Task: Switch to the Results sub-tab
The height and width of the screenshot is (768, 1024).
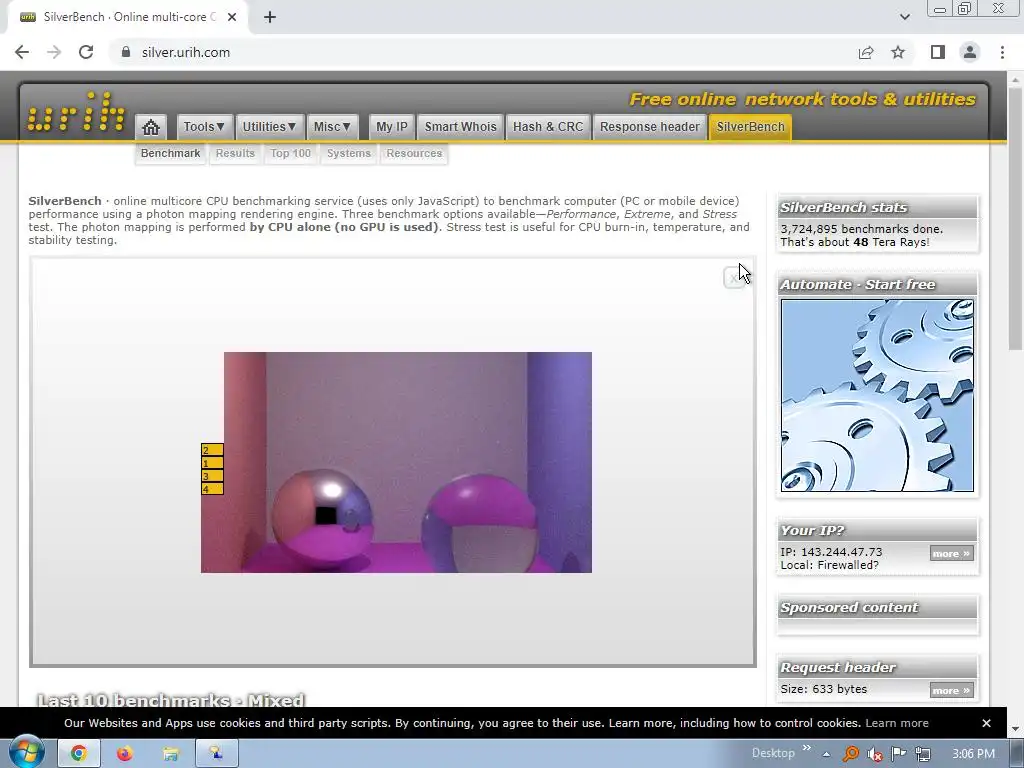Action: point(235,153)
